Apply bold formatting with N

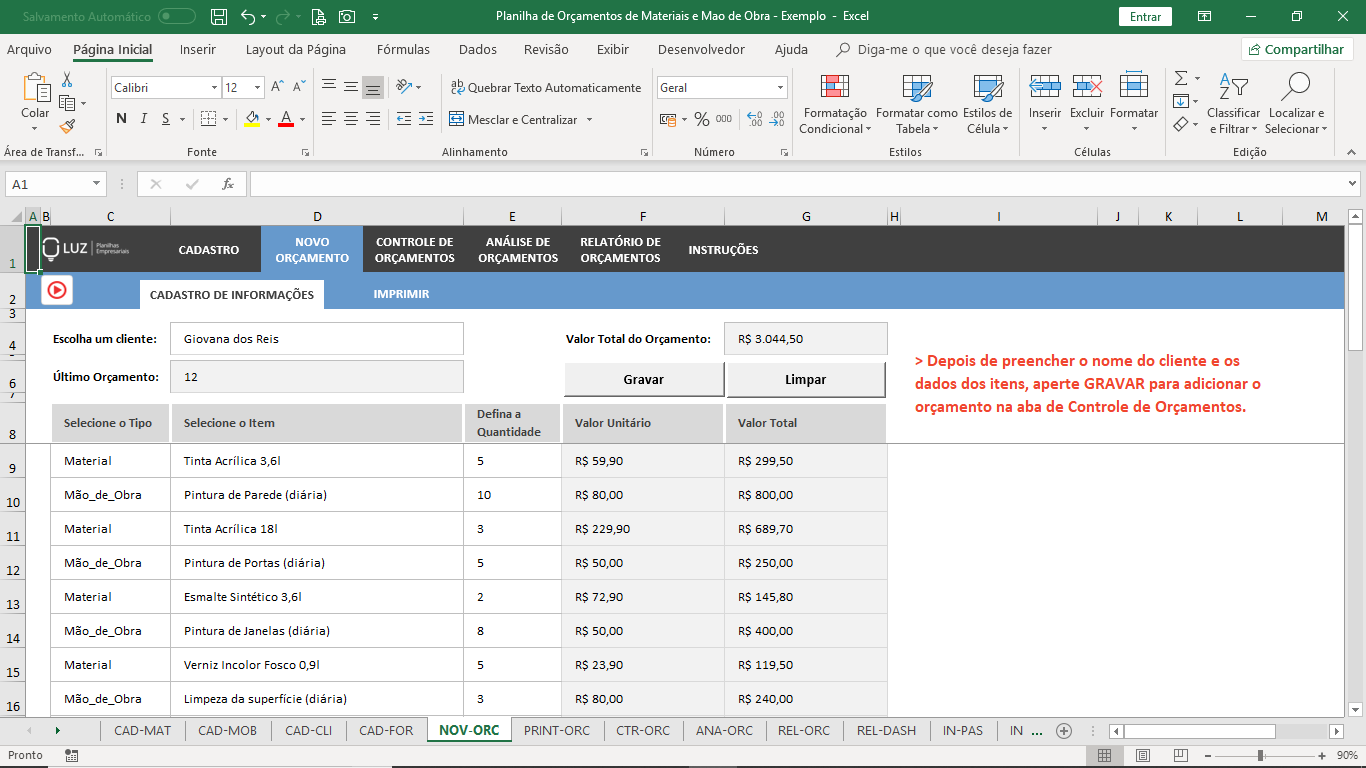[x=121, y=119]
